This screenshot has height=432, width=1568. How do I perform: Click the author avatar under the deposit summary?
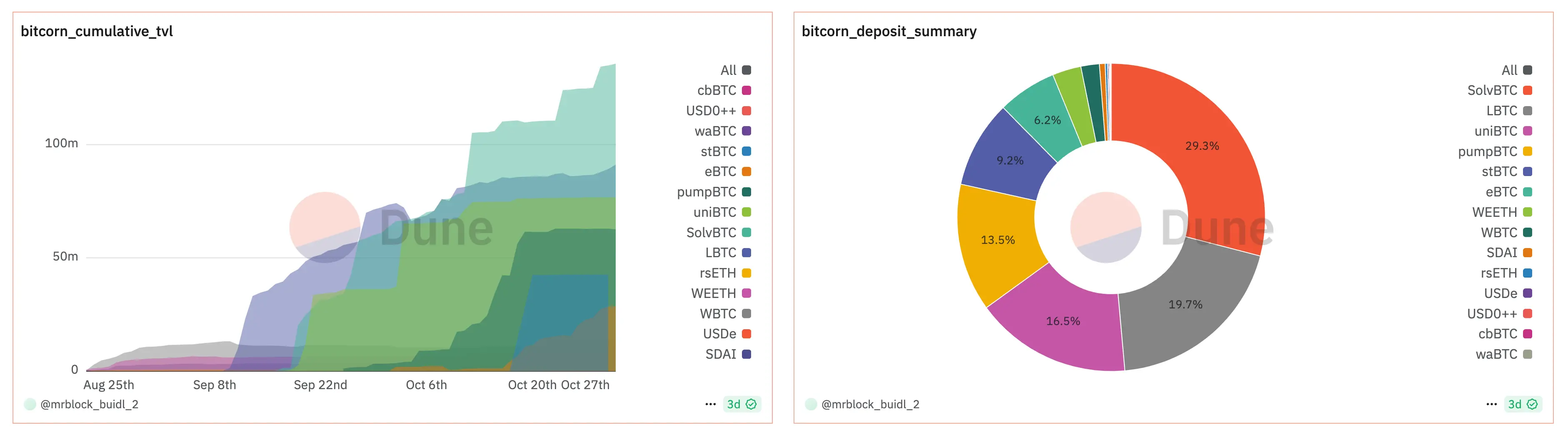click(x=810, y=404)
